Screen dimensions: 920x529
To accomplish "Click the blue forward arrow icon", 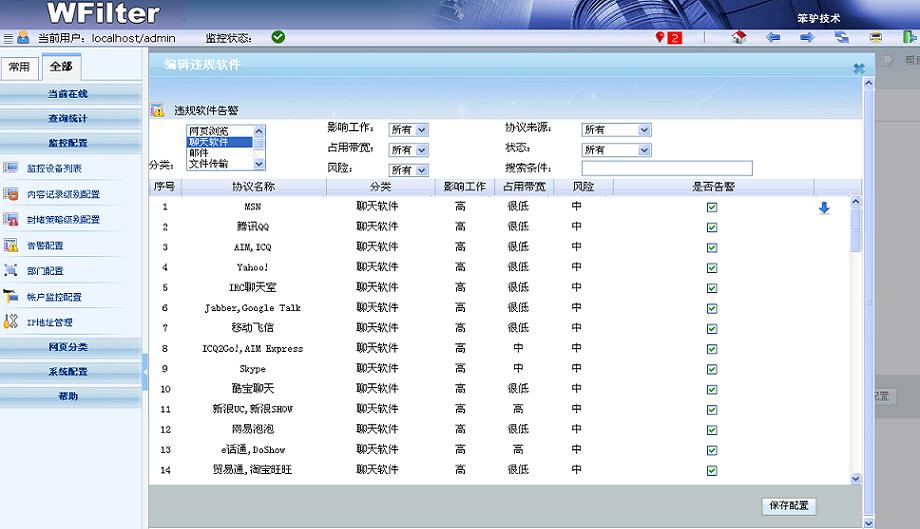I will pyautogui.click(x=807, y=38).
